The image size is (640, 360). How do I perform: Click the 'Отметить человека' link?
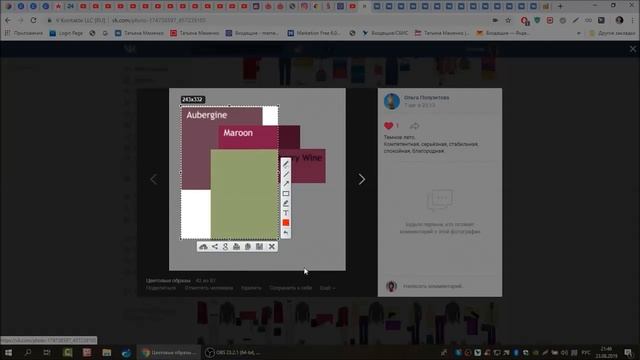[x=209, y=288]
